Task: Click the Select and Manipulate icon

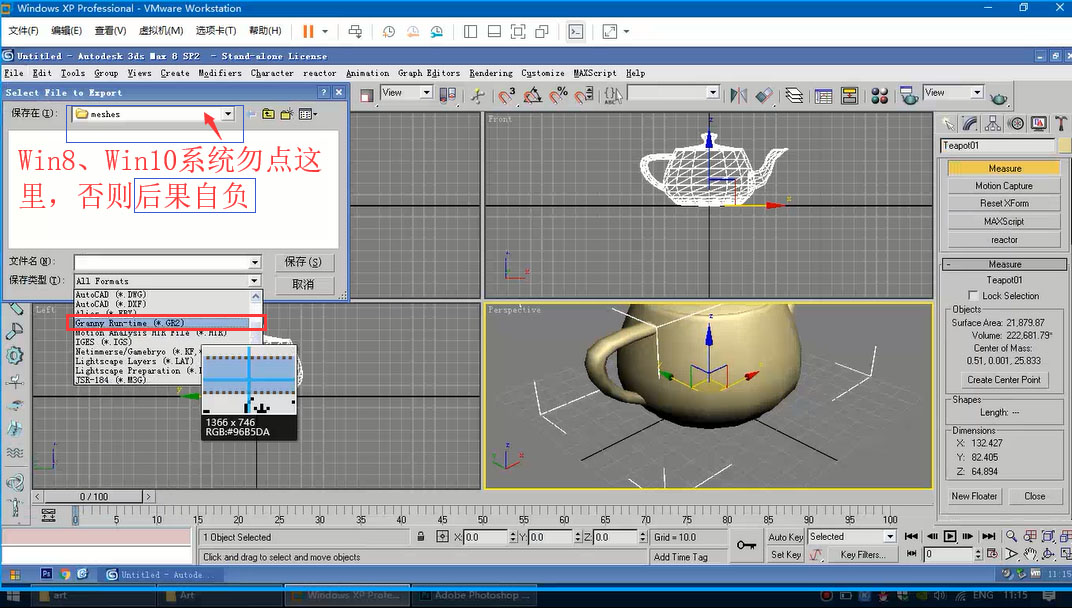Action: click(478, 96)
